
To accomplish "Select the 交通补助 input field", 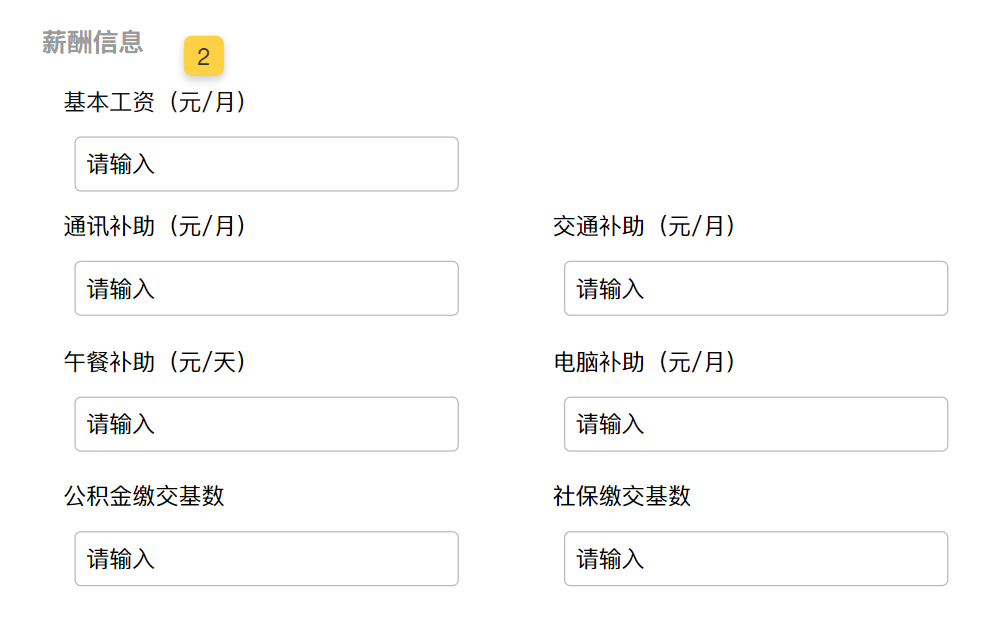I will click(x=755, y=289).
